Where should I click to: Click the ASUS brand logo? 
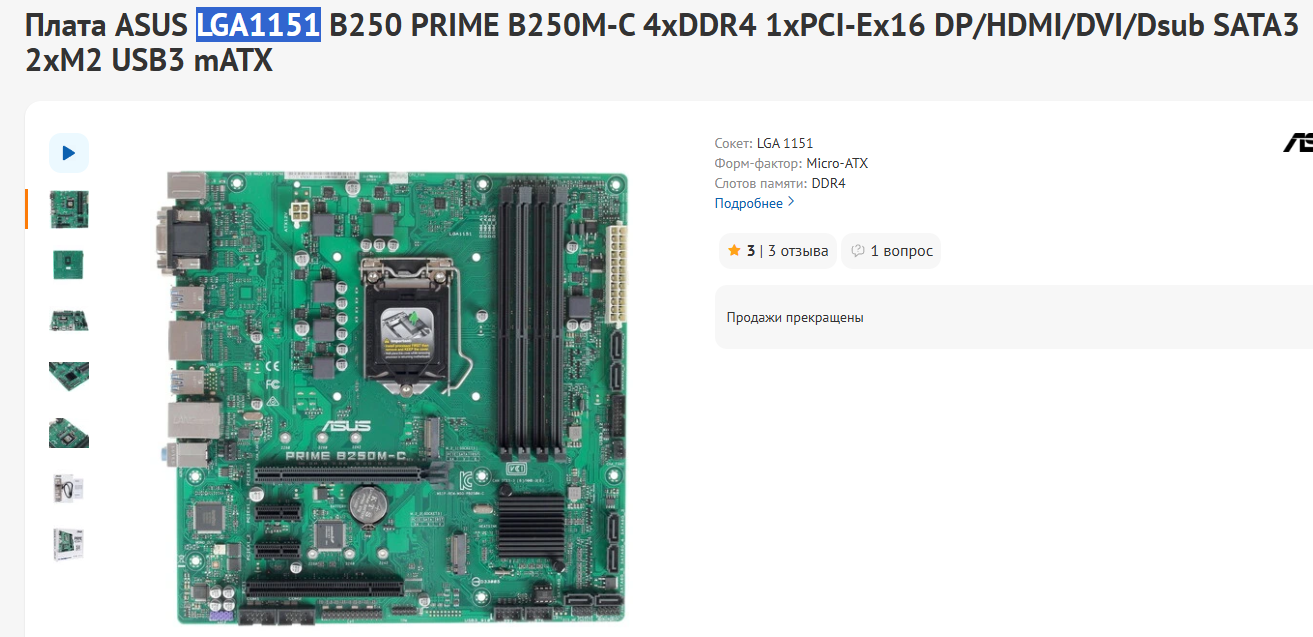pos(1298,144)
